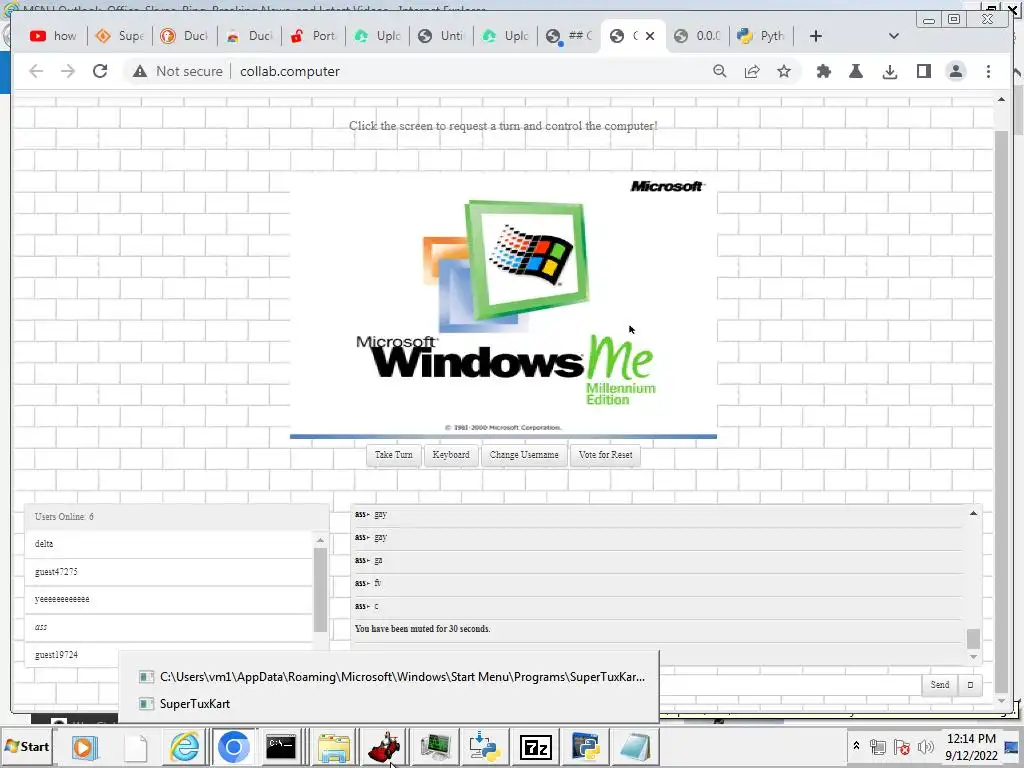Click Vote for Reset button
This screenshot has width=1024, height=768.
605,455
